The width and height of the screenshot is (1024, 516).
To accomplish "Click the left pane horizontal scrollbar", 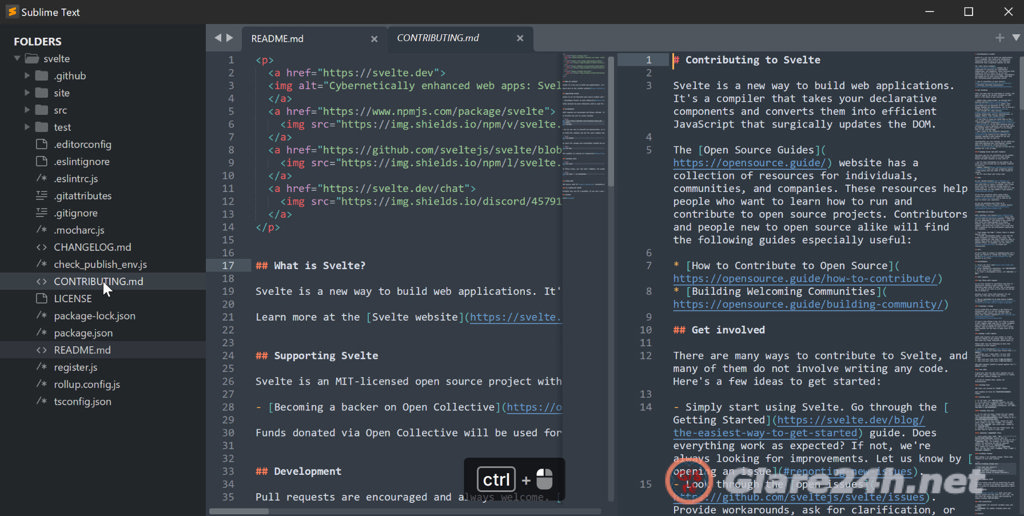I will pos(238,511).
